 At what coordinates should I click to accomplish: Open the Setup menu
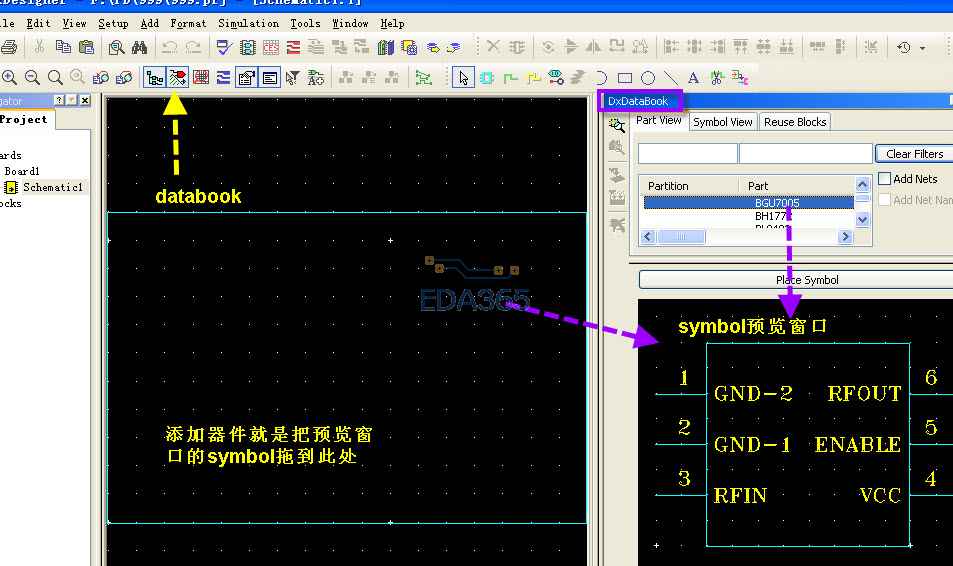113,23
